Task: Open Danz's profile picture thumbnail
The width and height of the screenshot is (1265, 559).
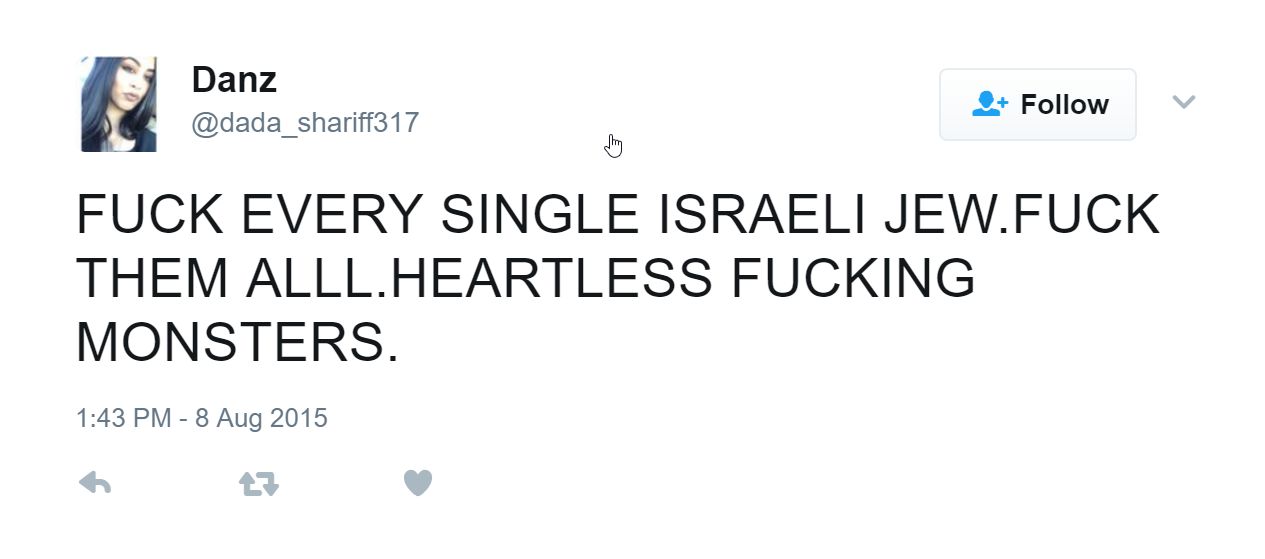Action: coord(118,104)
